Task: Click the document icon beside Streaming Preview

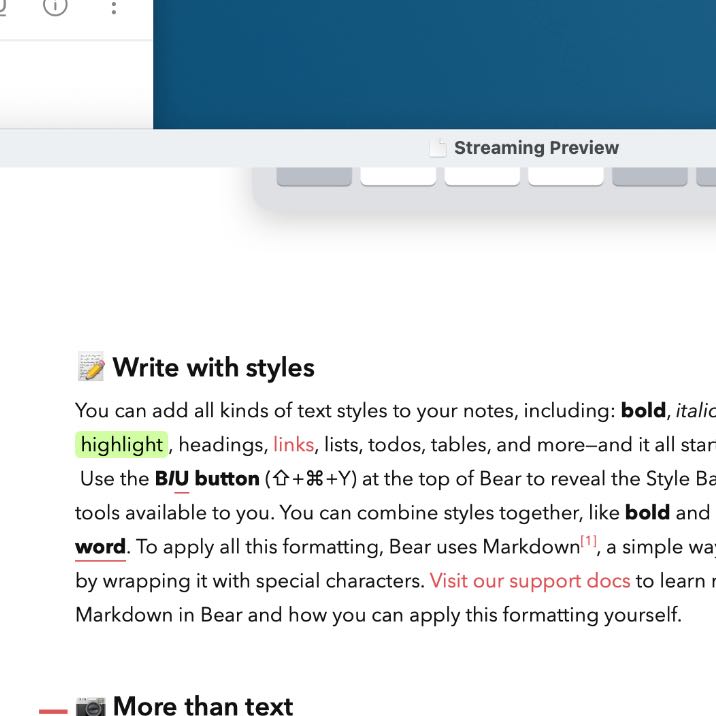Action: (x=437, y=148)
